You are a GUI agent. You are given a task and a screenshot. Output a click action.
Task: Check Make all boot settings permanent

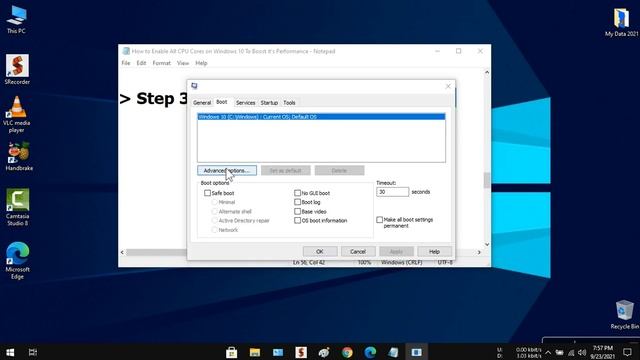click(380, 220)
